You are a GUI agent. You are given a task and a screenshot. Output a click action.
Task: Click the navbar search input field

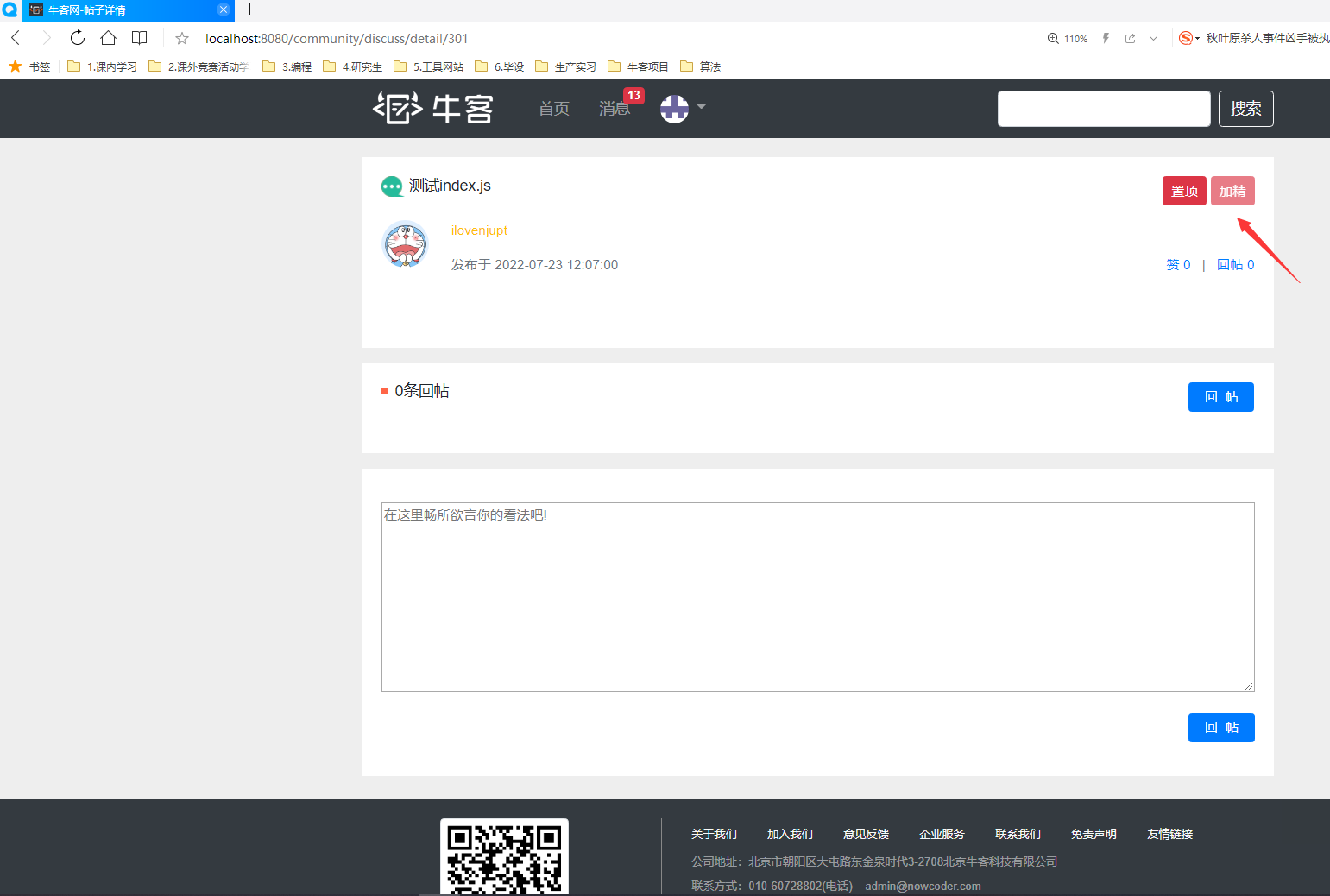tap(1104, 109)
